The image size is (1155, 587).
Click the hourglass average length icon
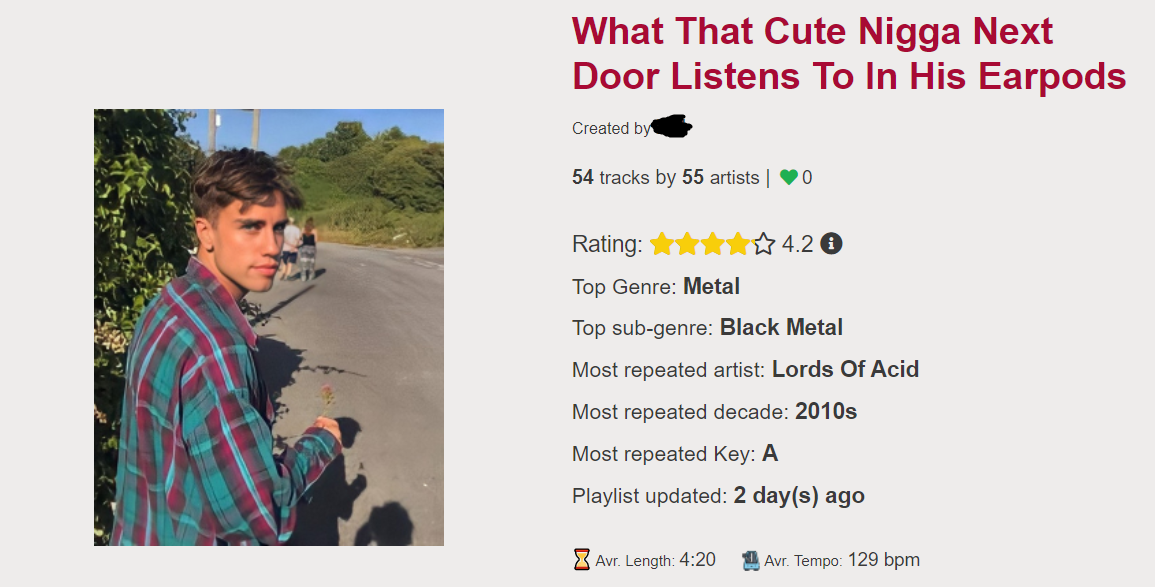point(581,560)
